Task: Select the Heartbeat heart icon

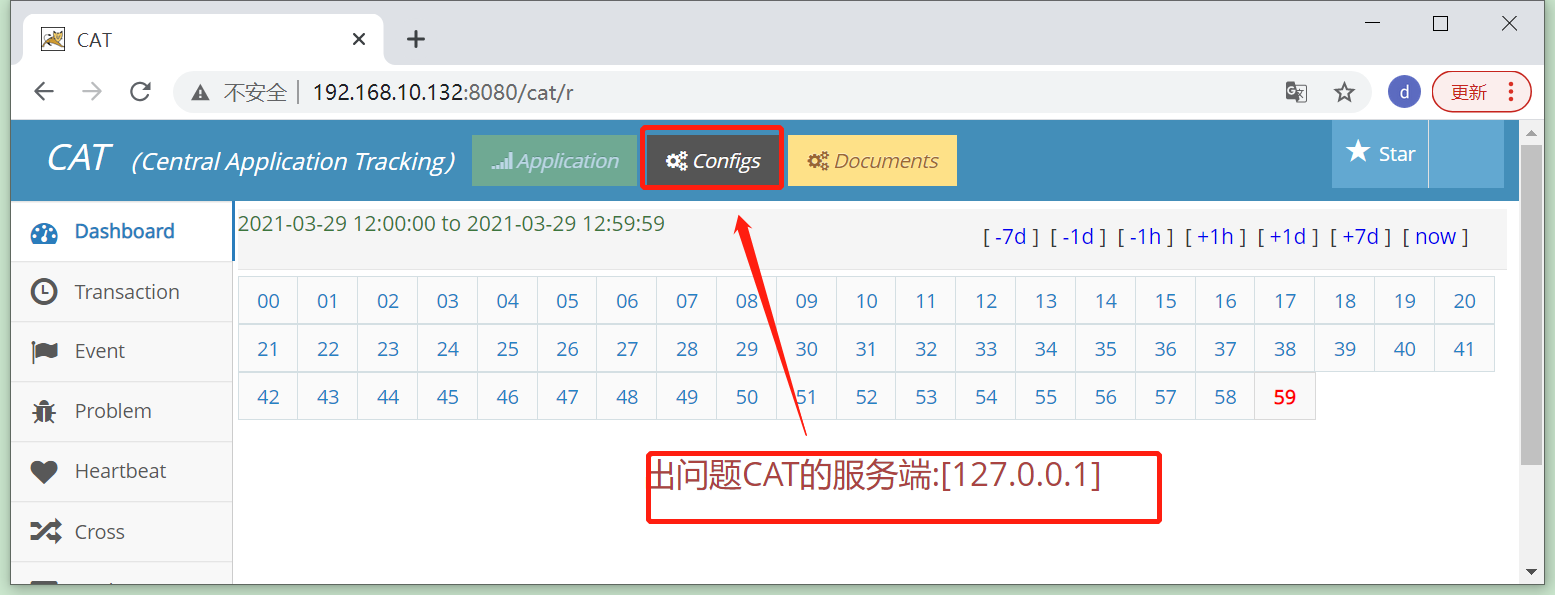Action: coord(44,471)
